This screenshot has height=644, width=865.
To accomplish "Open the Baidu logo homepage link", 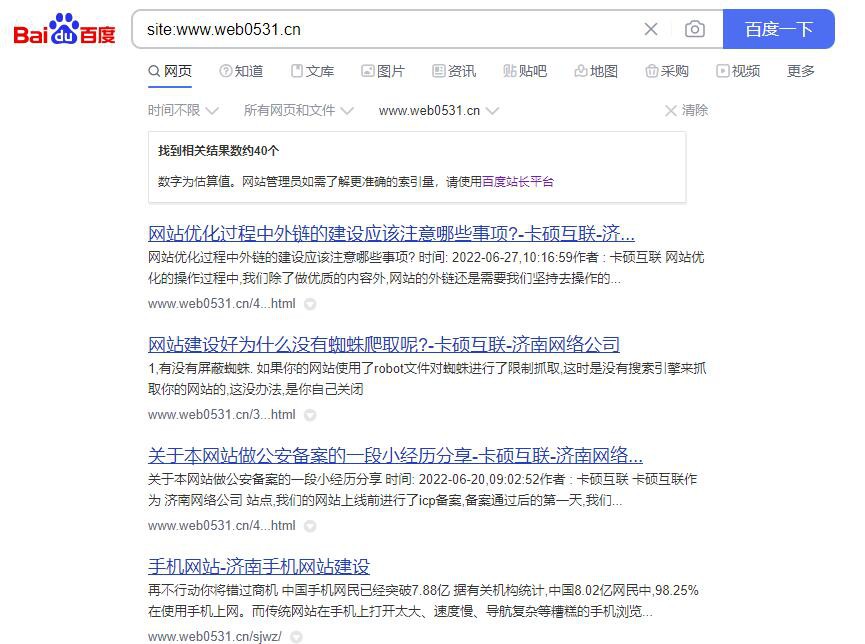I will [x=65, y=29].
